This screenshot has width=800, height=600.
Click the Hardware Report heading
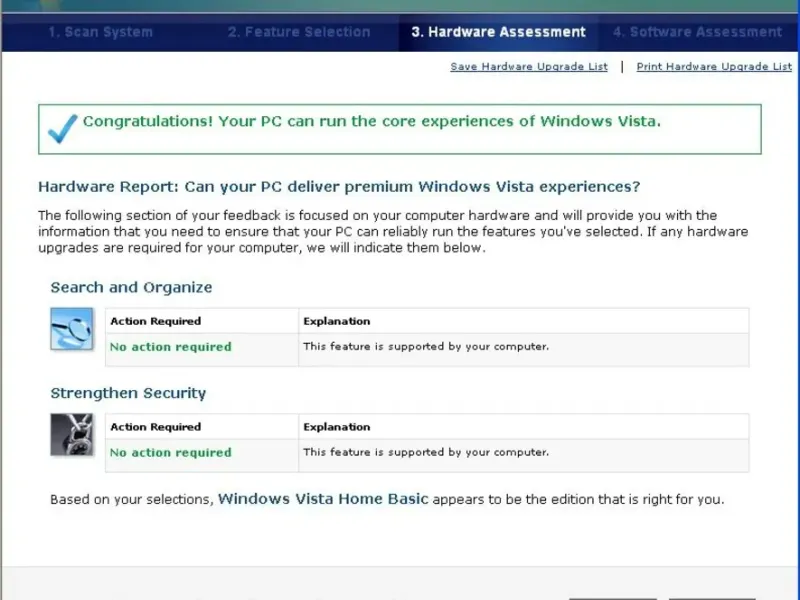point(339,187)
